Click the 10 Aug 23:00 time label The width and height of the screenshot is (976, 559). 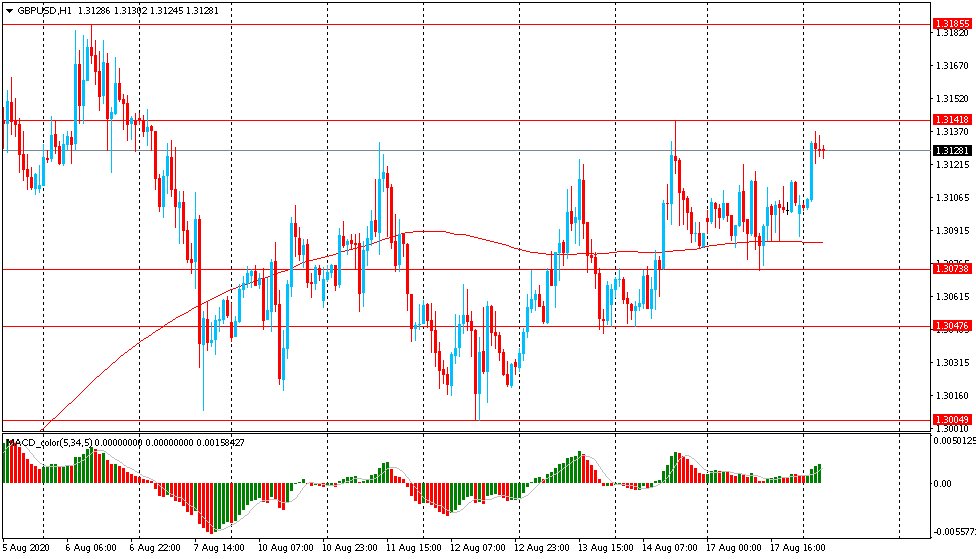tap(348, 549)
